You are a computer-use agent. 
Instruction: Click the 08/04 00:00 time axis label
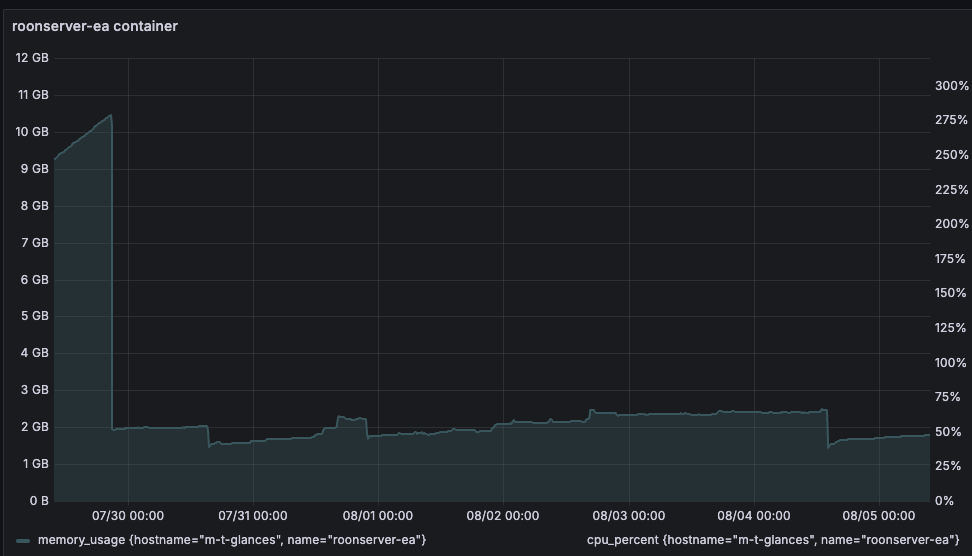pos(753,516)
